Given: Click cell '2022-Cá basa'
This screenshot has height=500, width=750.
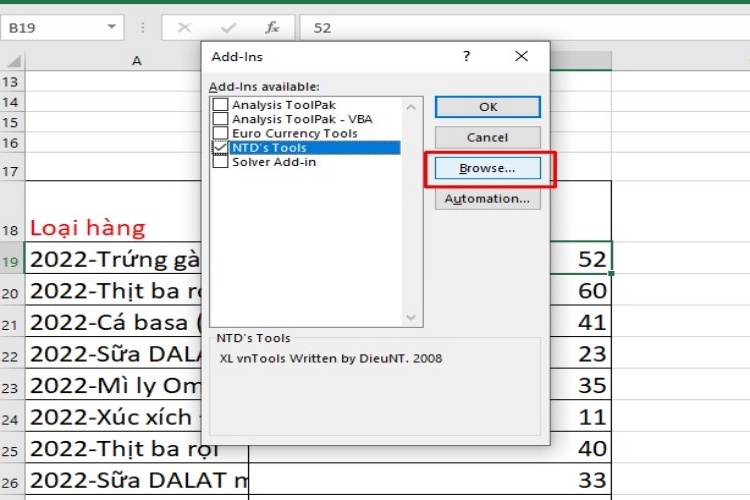Looking at the screenshot, I should [113, 322].
